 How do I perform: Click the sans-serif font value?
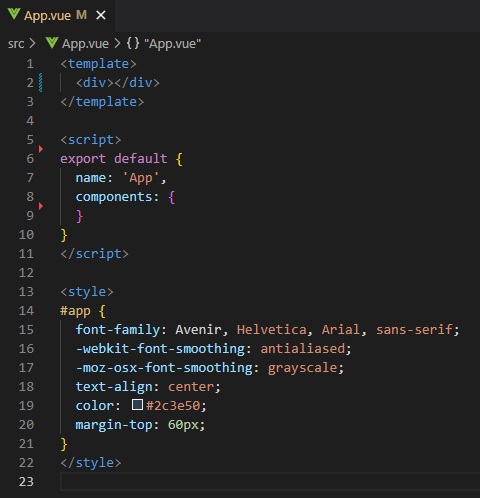[x=414, y=330]
